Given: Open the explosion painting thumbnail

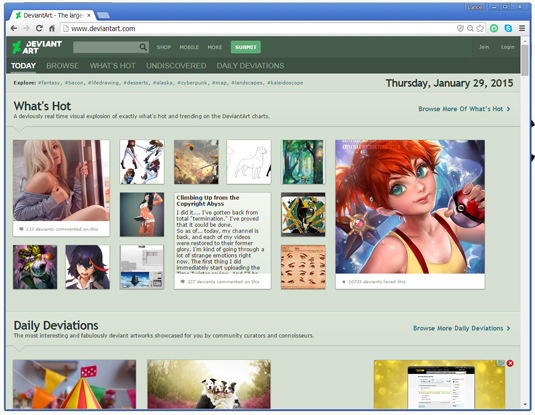Looking at the screenshot, I should [x=196, y=162].
